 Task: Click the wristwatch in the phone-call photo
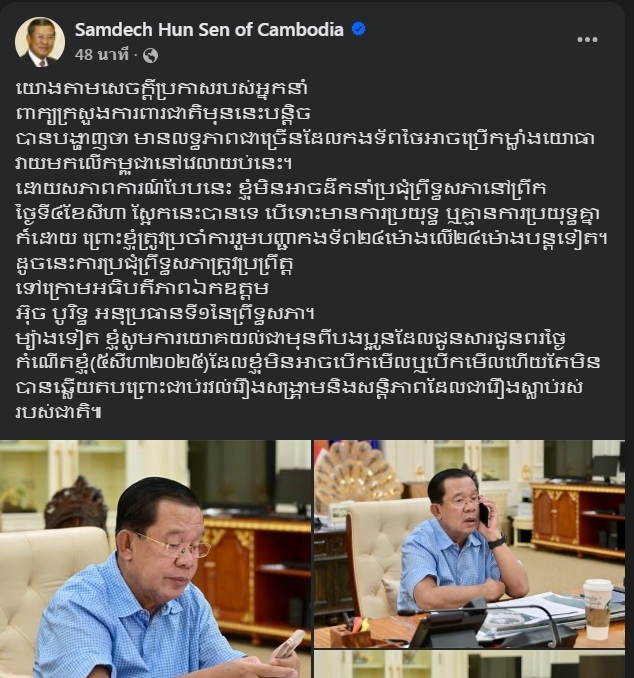(x=497, y=540)
